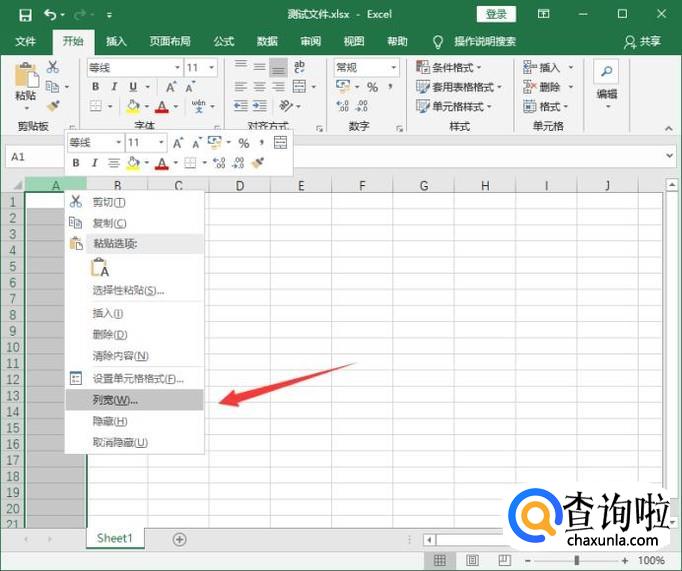Switch to the 公式 tab
Screen dimensions: 682x571
point(224,41)
